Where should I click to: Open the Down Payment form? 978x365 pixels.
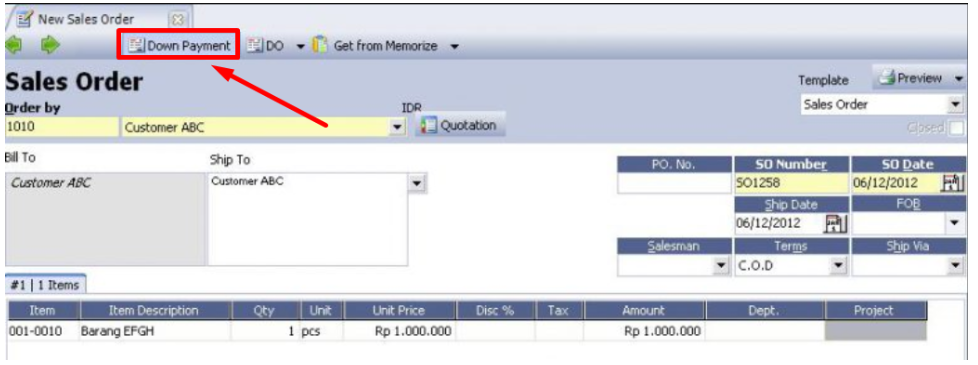(x=179, y=46)
